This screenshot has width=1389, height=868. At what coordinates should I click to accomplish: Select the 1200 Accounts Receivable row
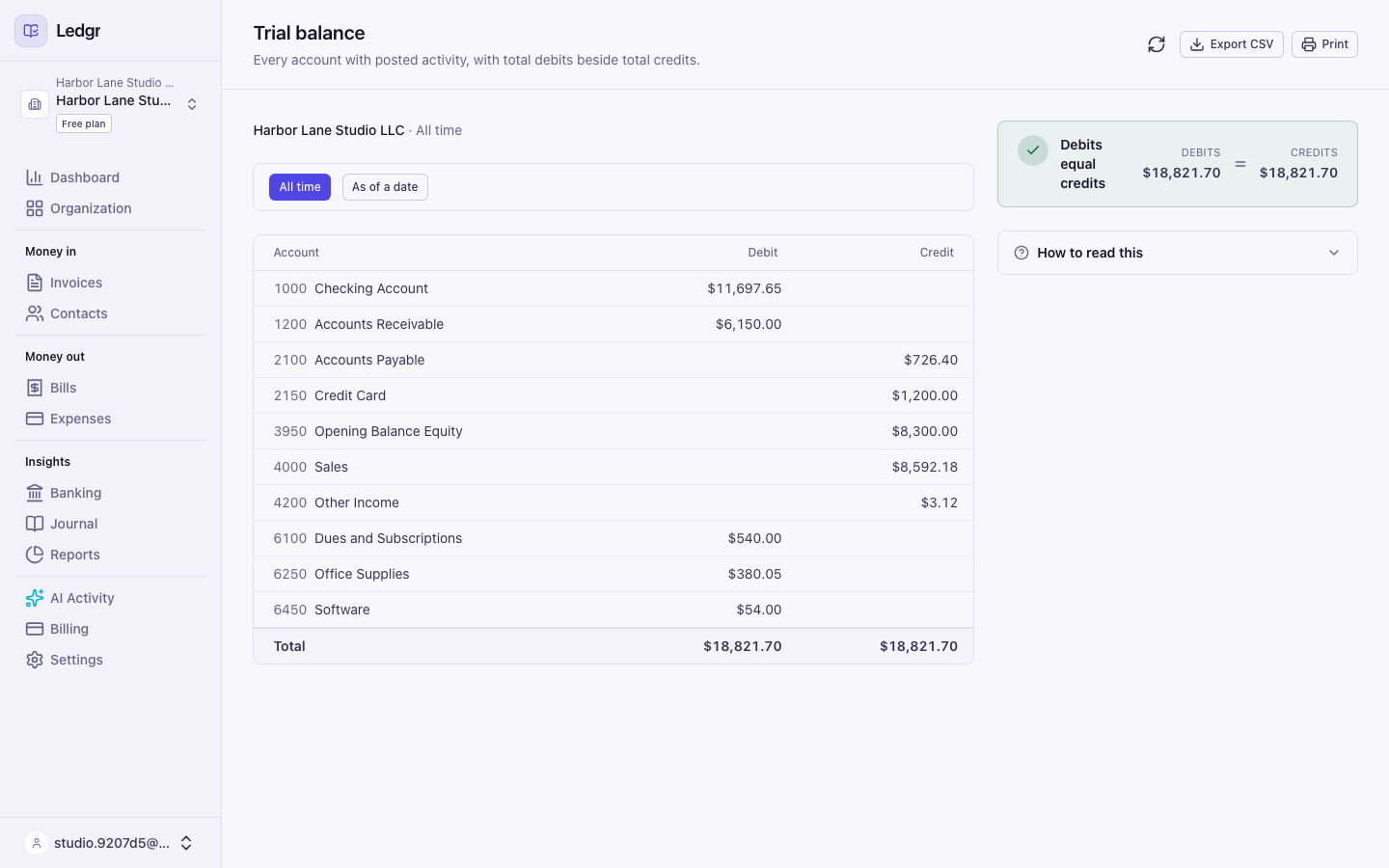tap(613, 324)
